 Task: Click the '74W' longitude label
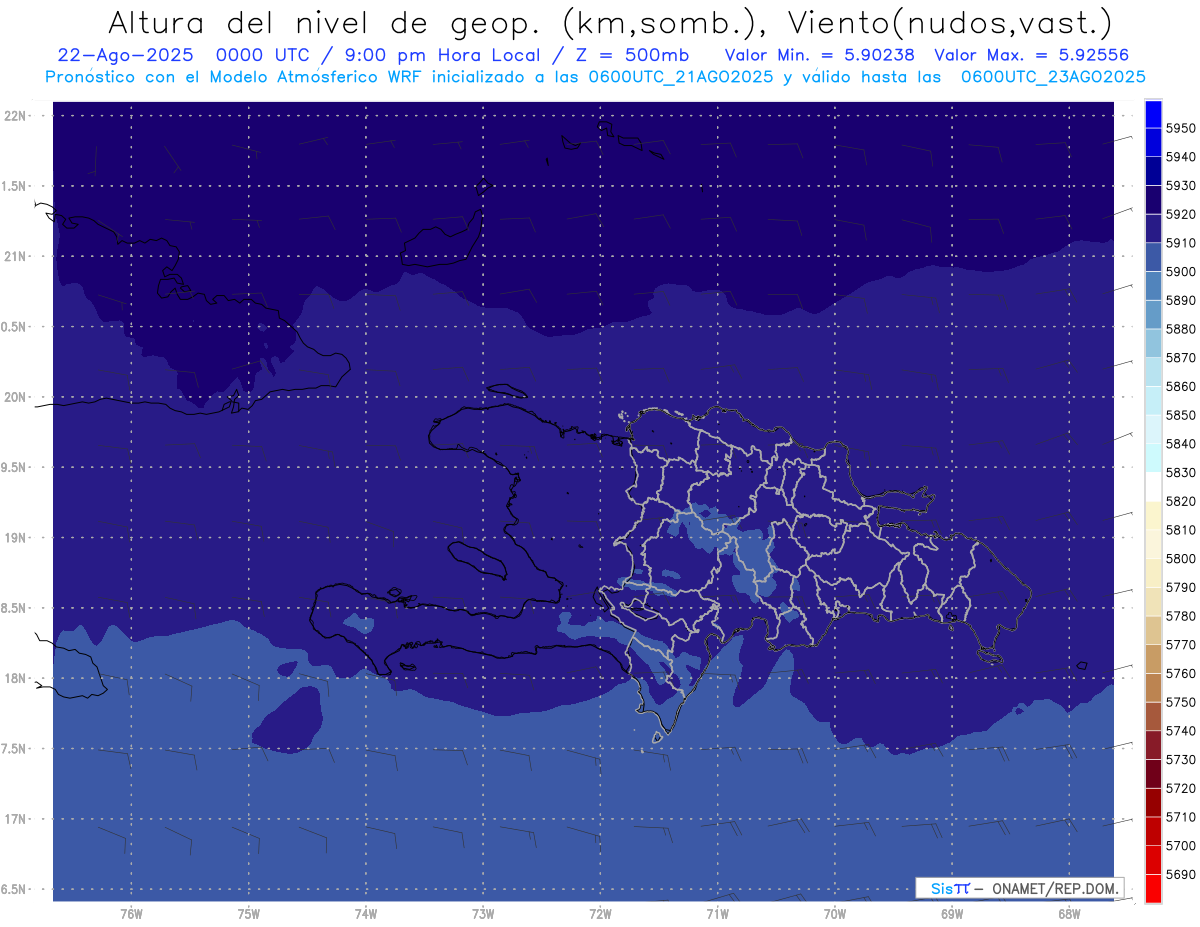(x=366, y=914)
